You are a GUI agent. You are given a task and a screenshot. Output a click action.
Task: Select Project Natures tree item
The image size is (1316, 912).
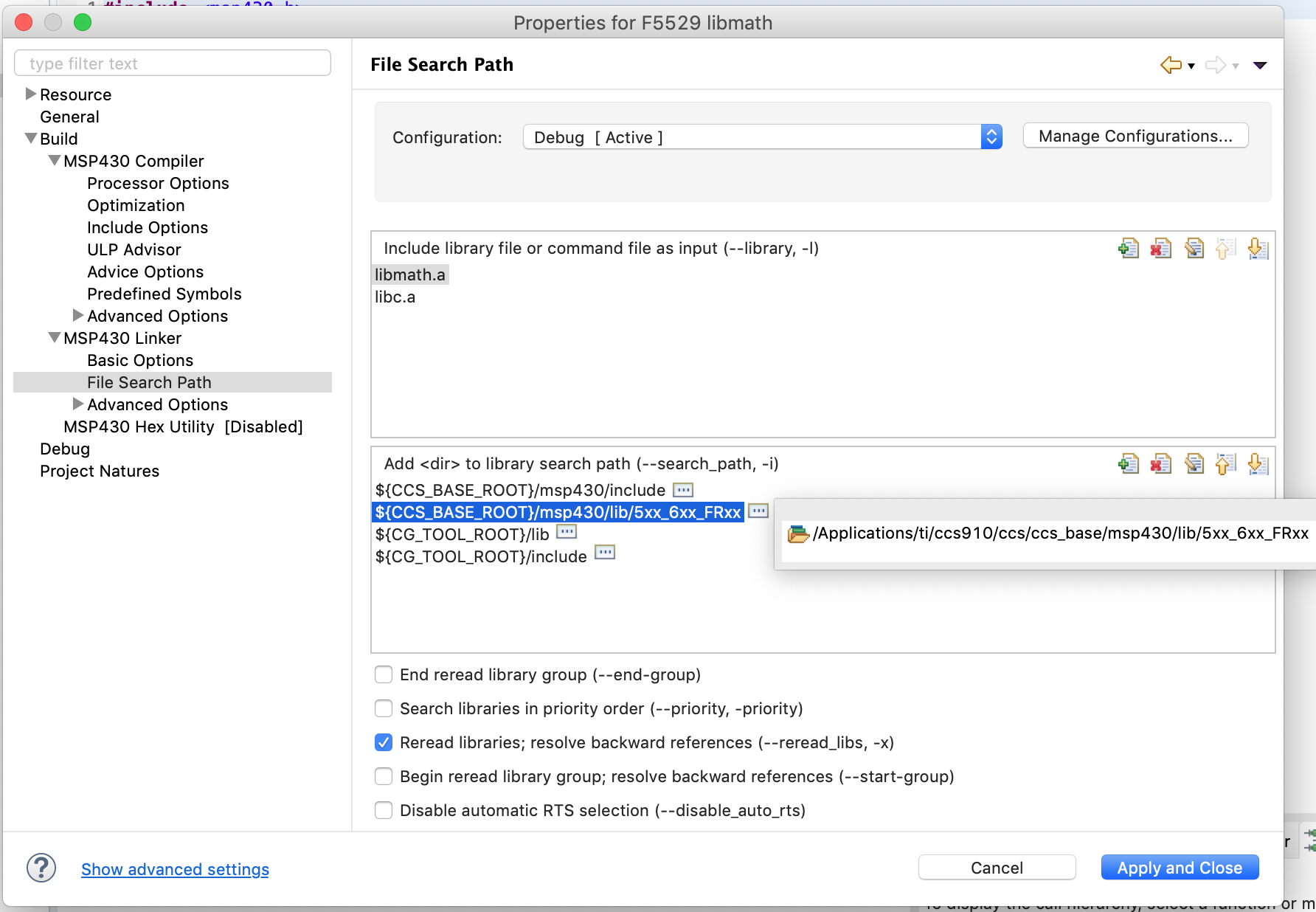[x=100, y=471]
